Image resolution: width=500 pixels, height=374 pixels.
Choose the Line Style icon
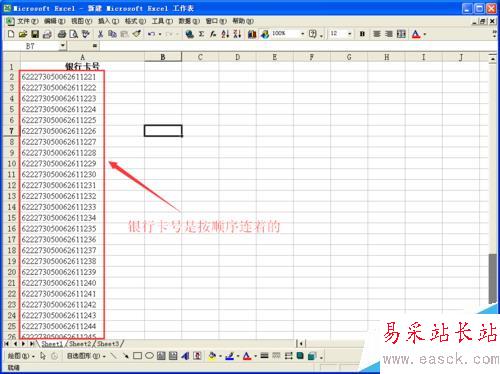(264, 356)
